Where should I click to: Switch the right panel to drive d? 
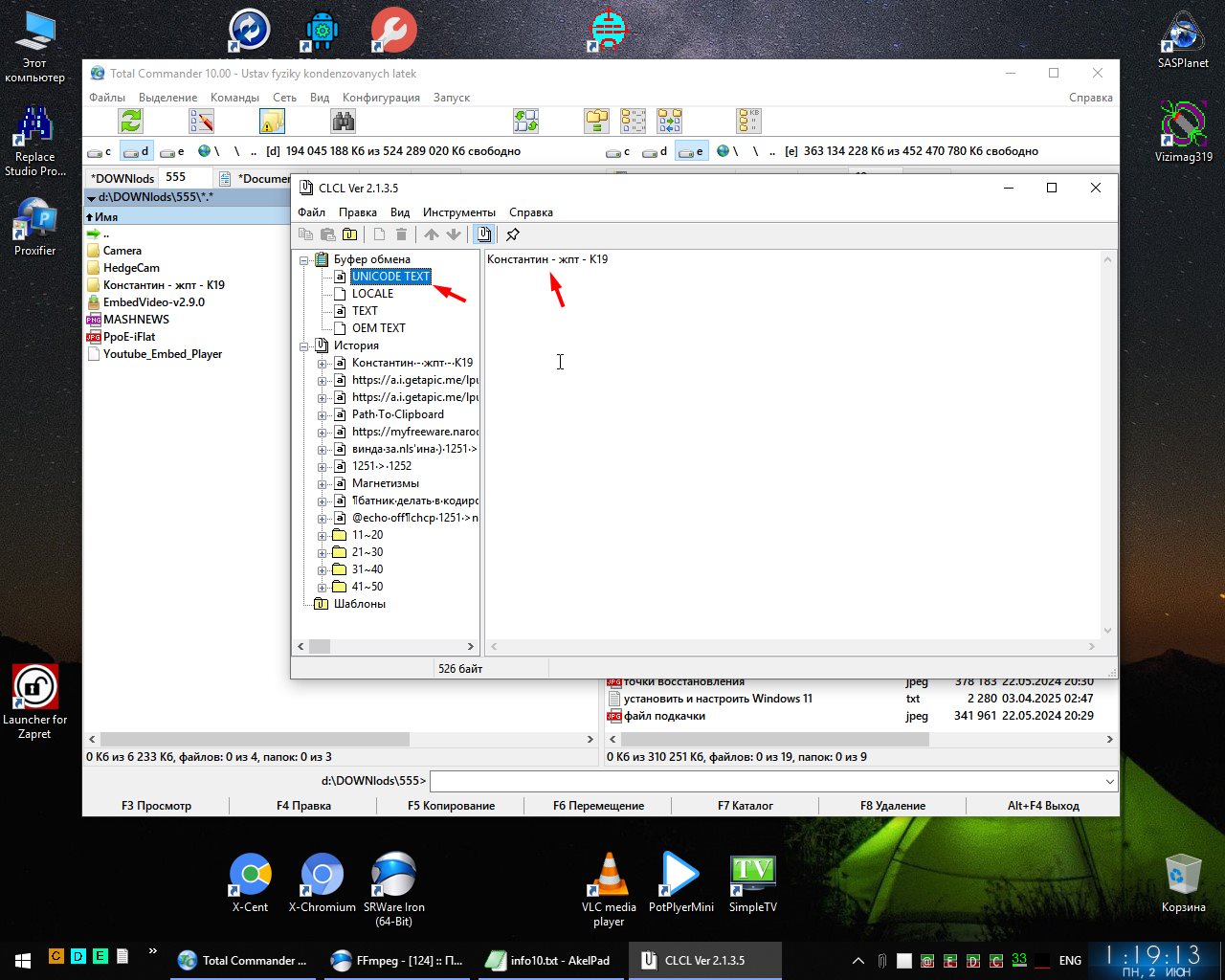pos(655,151)
